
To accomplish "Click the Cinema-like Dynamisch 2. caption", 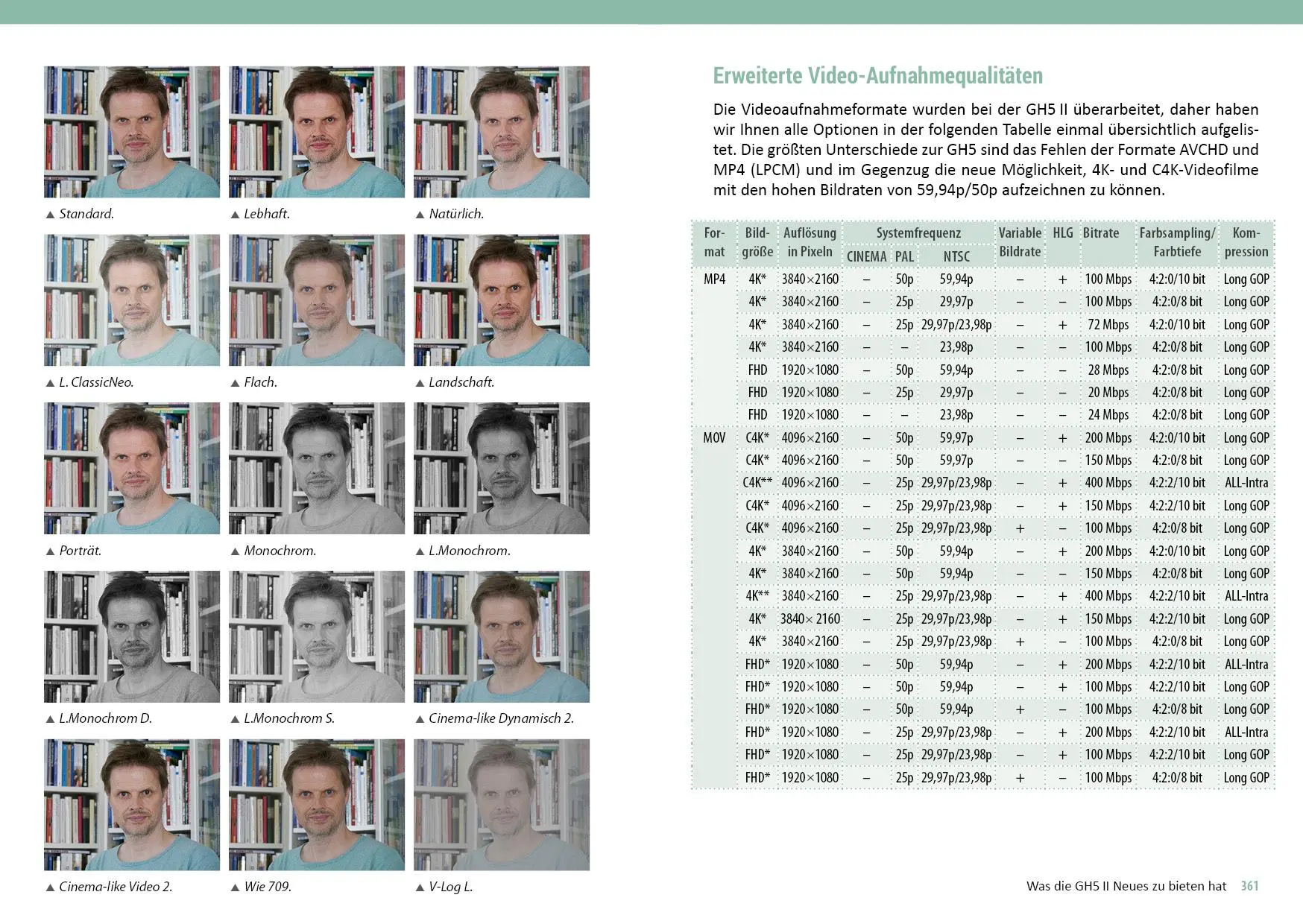I will (501, 719).
